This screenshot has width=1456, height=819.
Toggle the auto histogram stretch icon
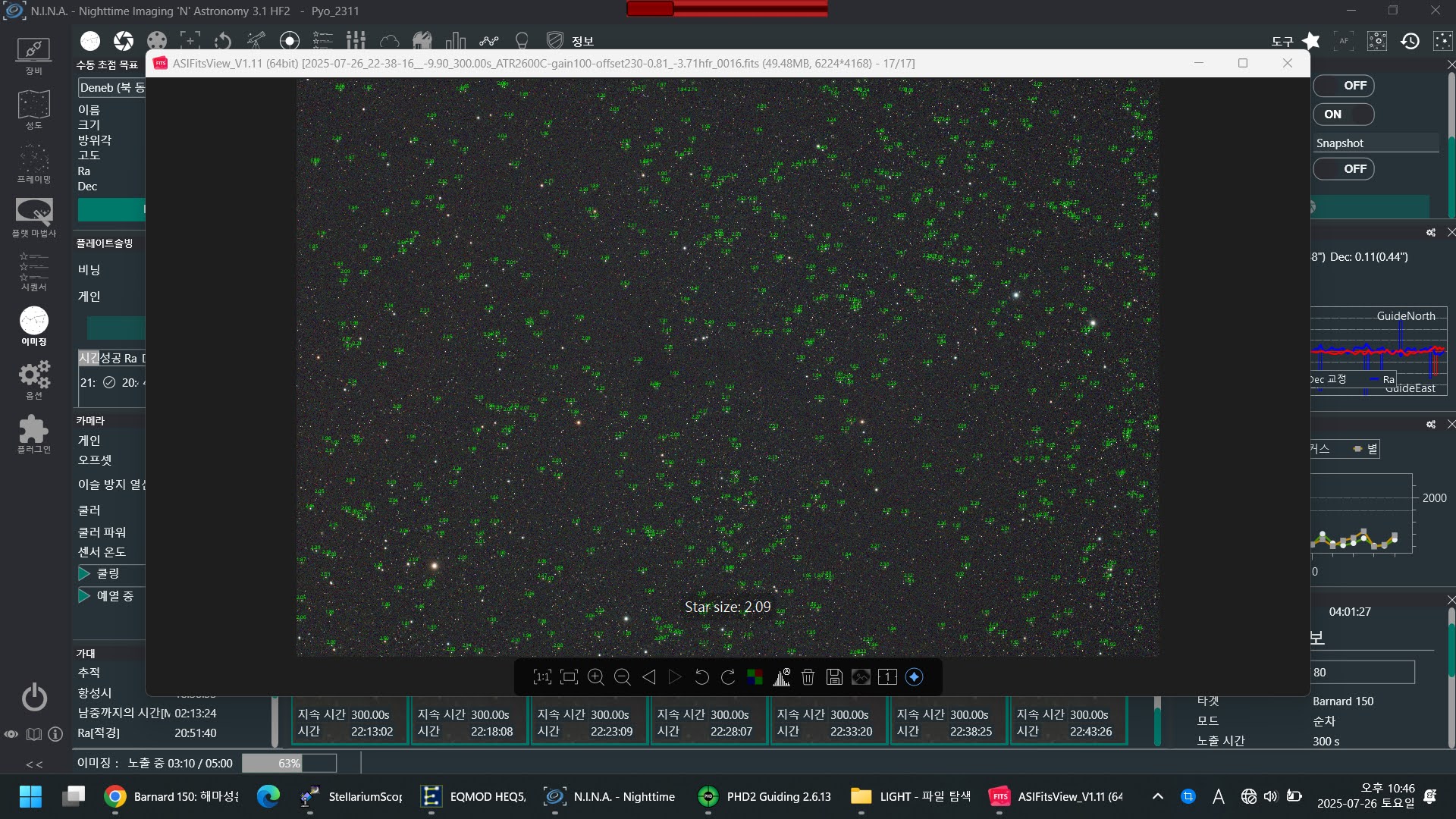coord(782,677)
